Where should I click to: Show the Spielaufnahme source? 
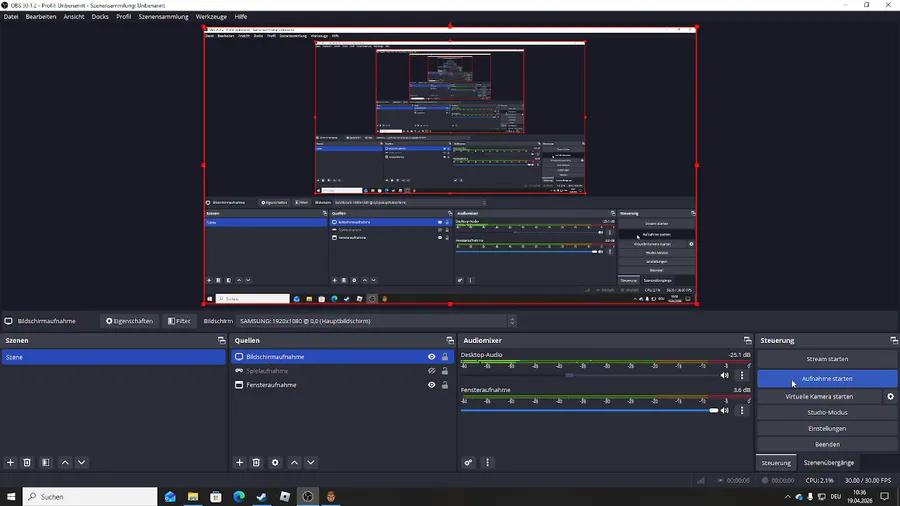(432, 371)
